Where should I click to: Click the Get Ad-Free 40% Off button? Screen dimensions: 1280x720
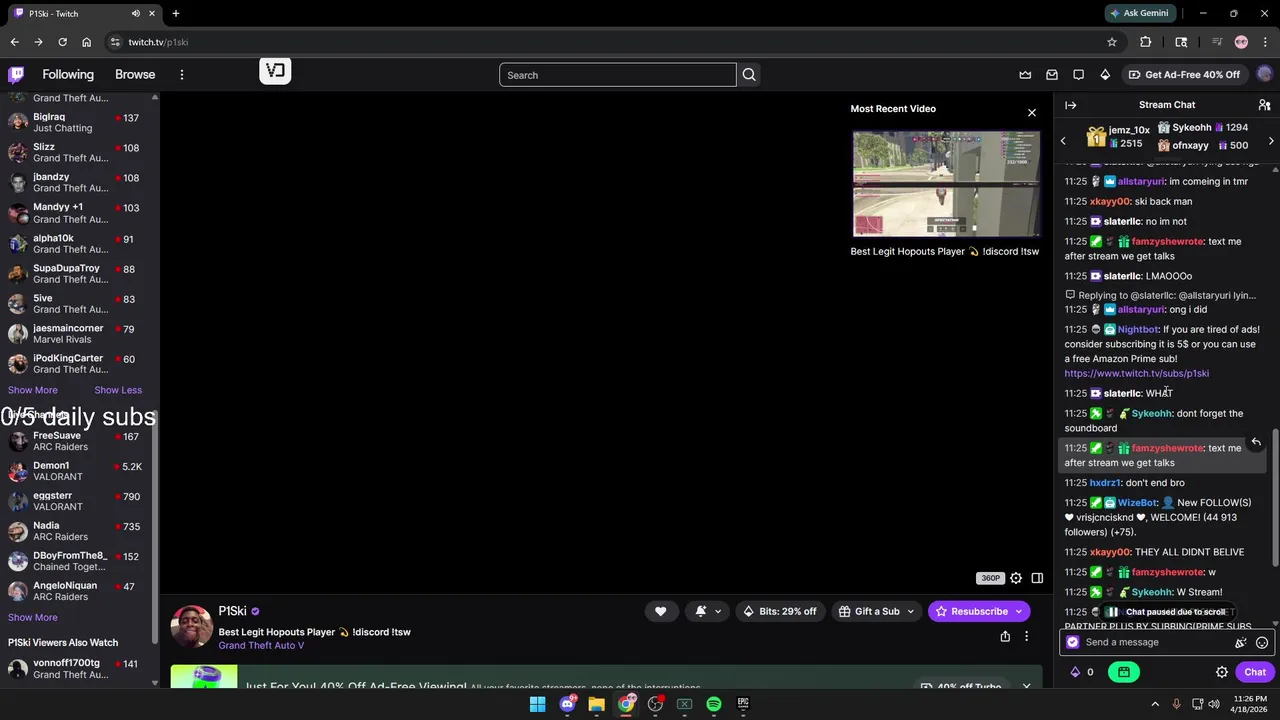pyautogui.click(x=1184, y=75)
